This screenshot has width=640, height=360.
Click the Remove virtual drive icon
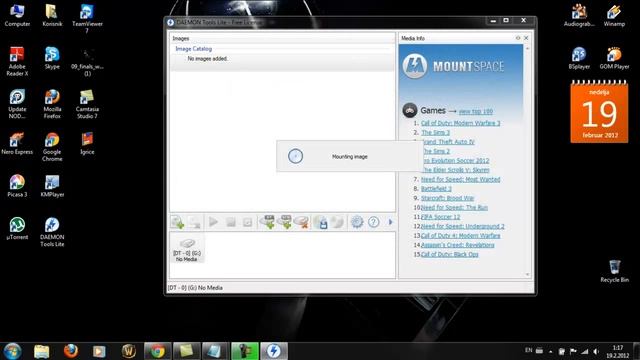pos(302,222)
